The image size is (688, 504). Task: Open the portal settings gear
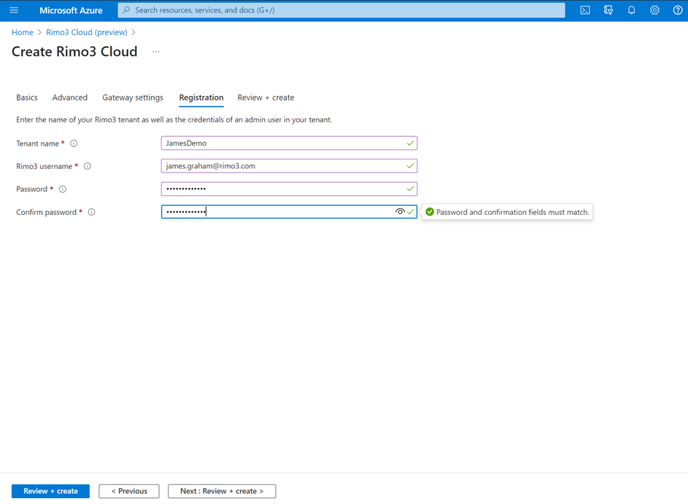click(x=655, y=10)
